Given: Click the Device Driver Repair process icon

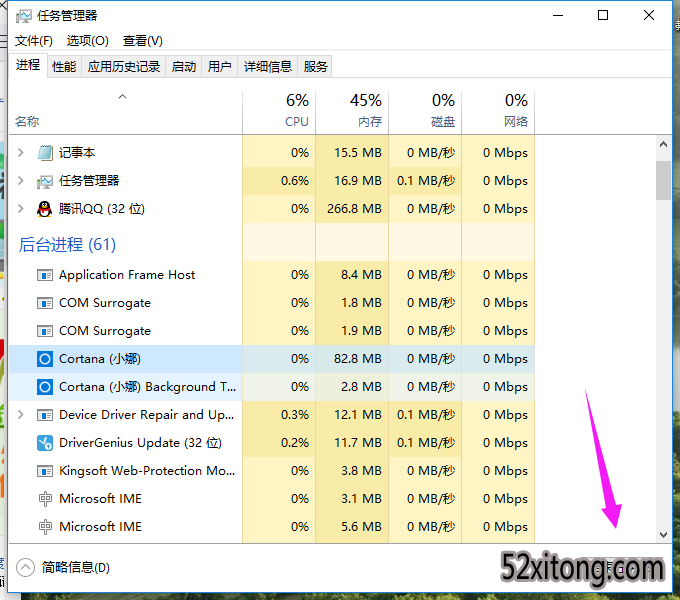Looking at the screenshot, I should click(x=45, y=415).
